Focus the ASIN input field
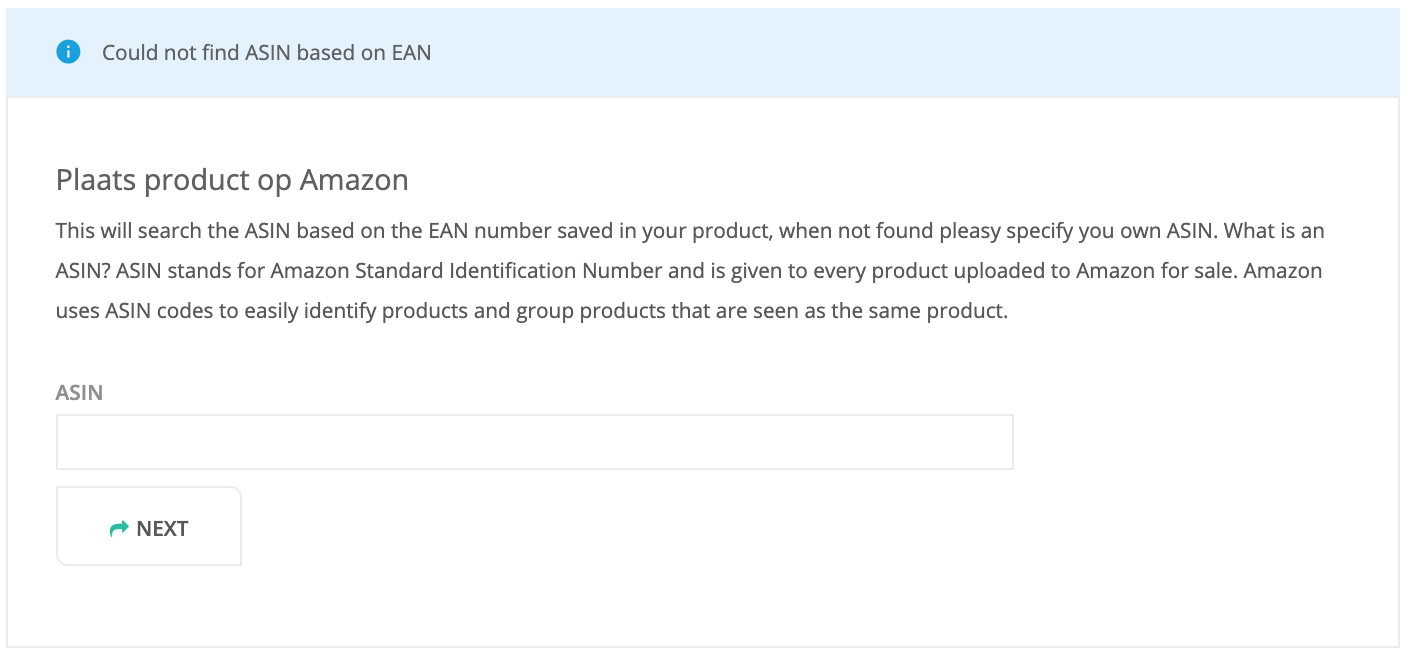This screenshot has height=656, width=1412. (534, 442)
